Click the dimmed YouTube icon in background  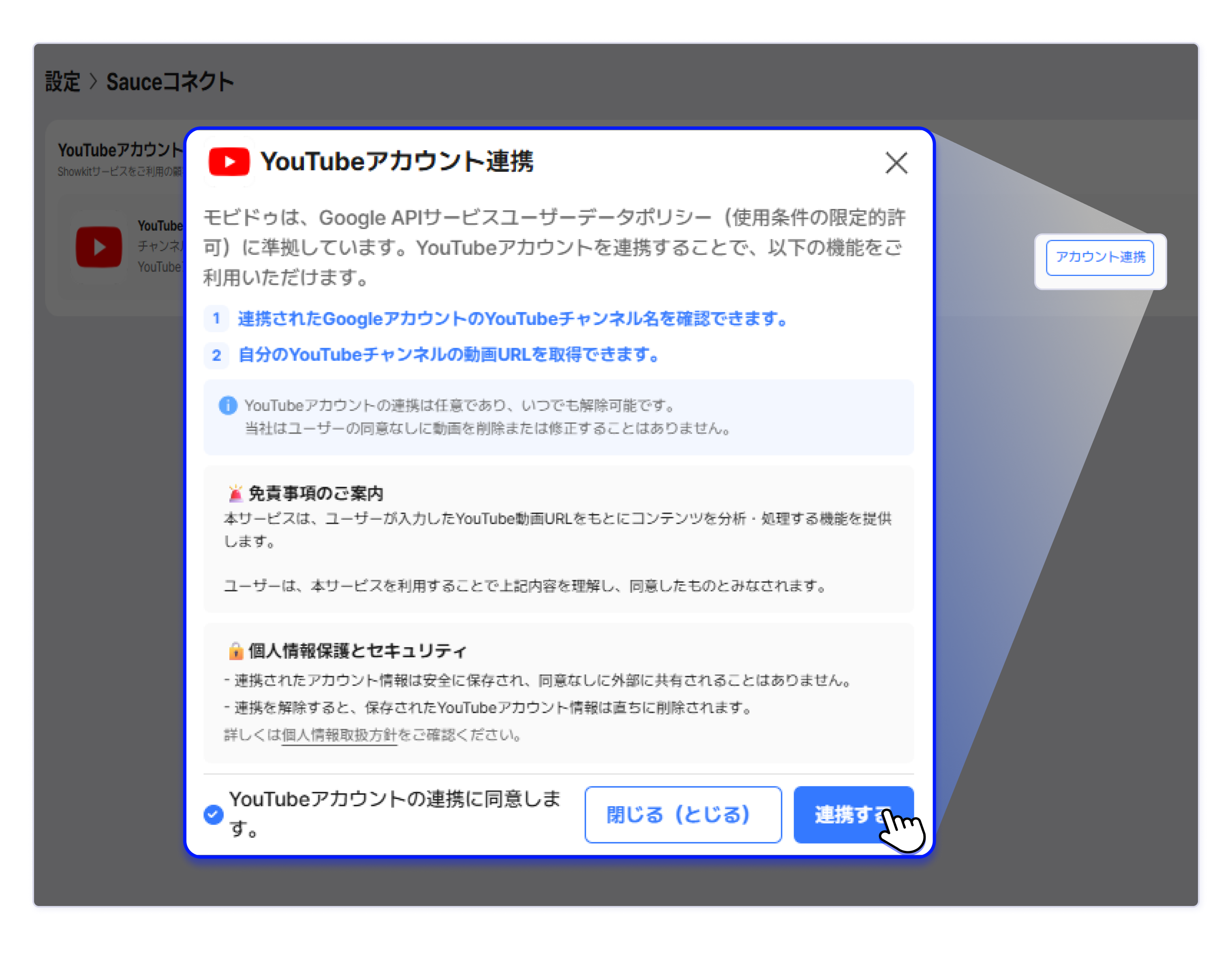[99, 246]
